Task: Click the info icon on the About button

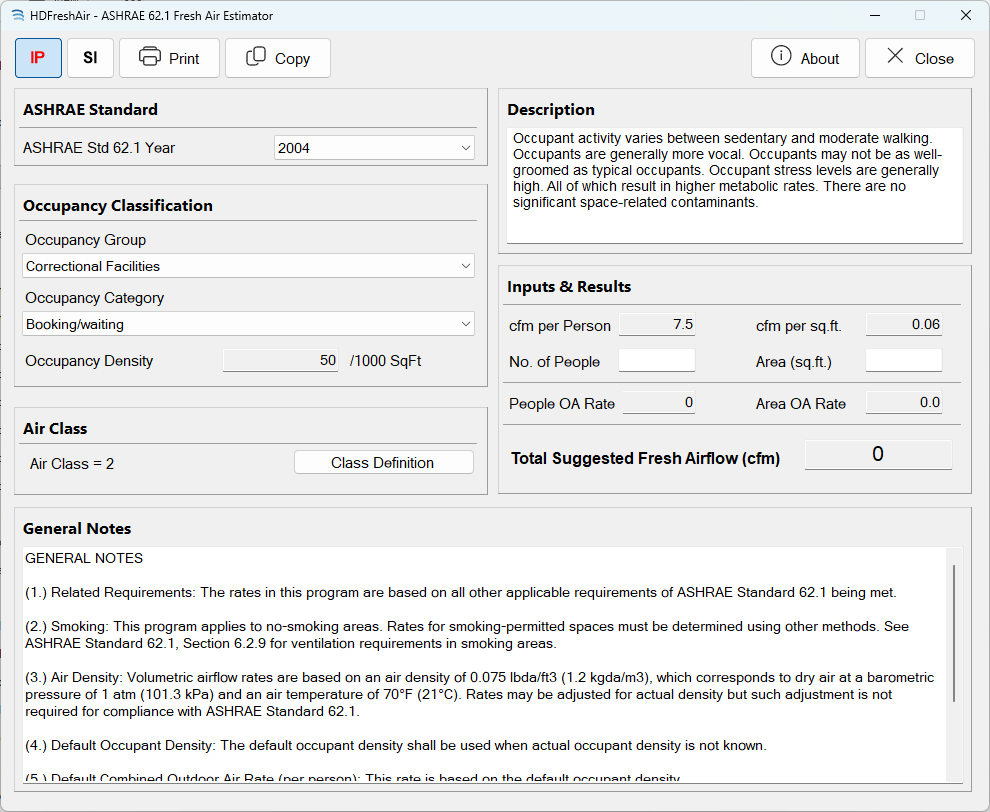Action: tap(781, 56)
